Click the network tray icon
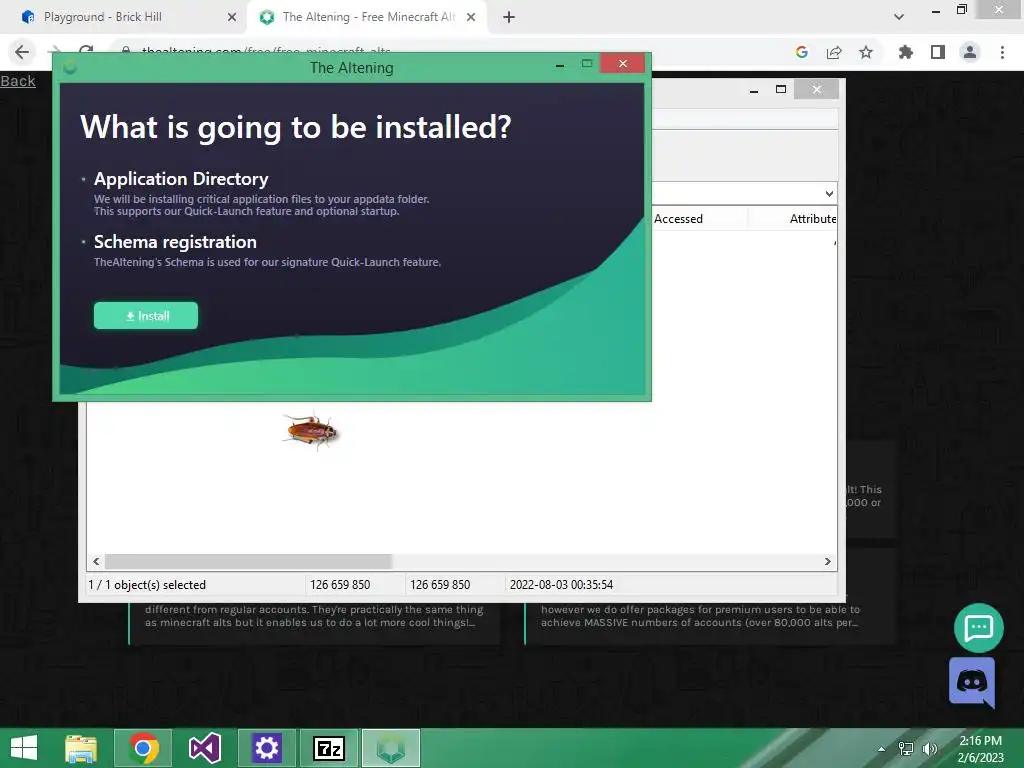This screenshot has width=1024, height=768. click(906, 748)
